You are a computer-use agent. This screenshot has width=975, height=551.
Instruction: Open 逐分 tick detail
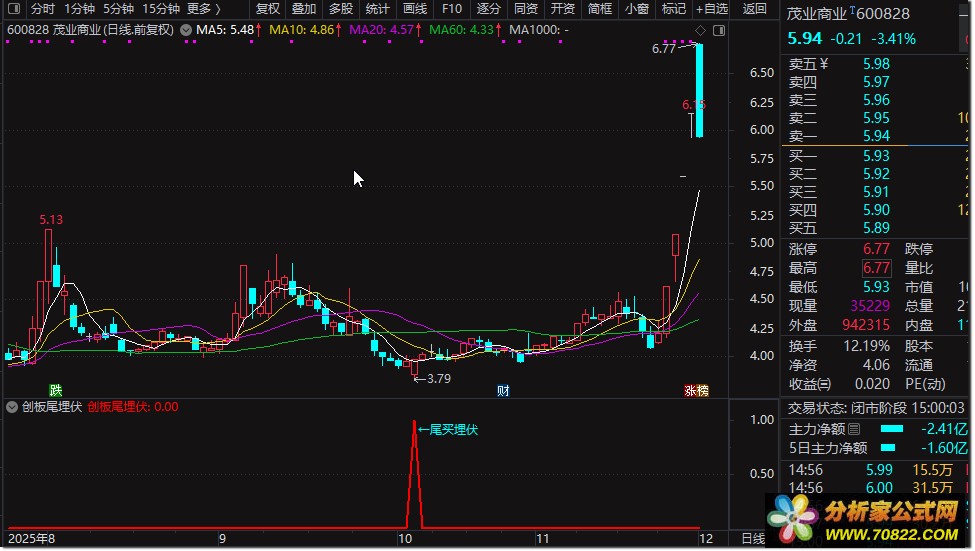[488, 9]
